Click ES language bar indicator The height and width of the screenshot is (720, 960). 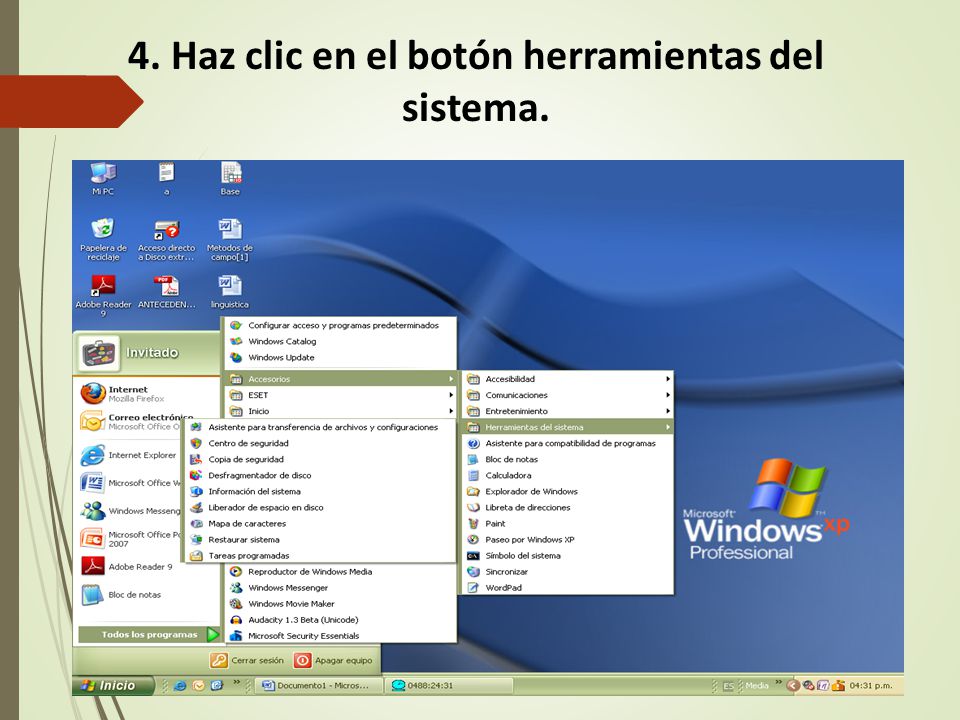pyautogui.click(x=728, y=686)
